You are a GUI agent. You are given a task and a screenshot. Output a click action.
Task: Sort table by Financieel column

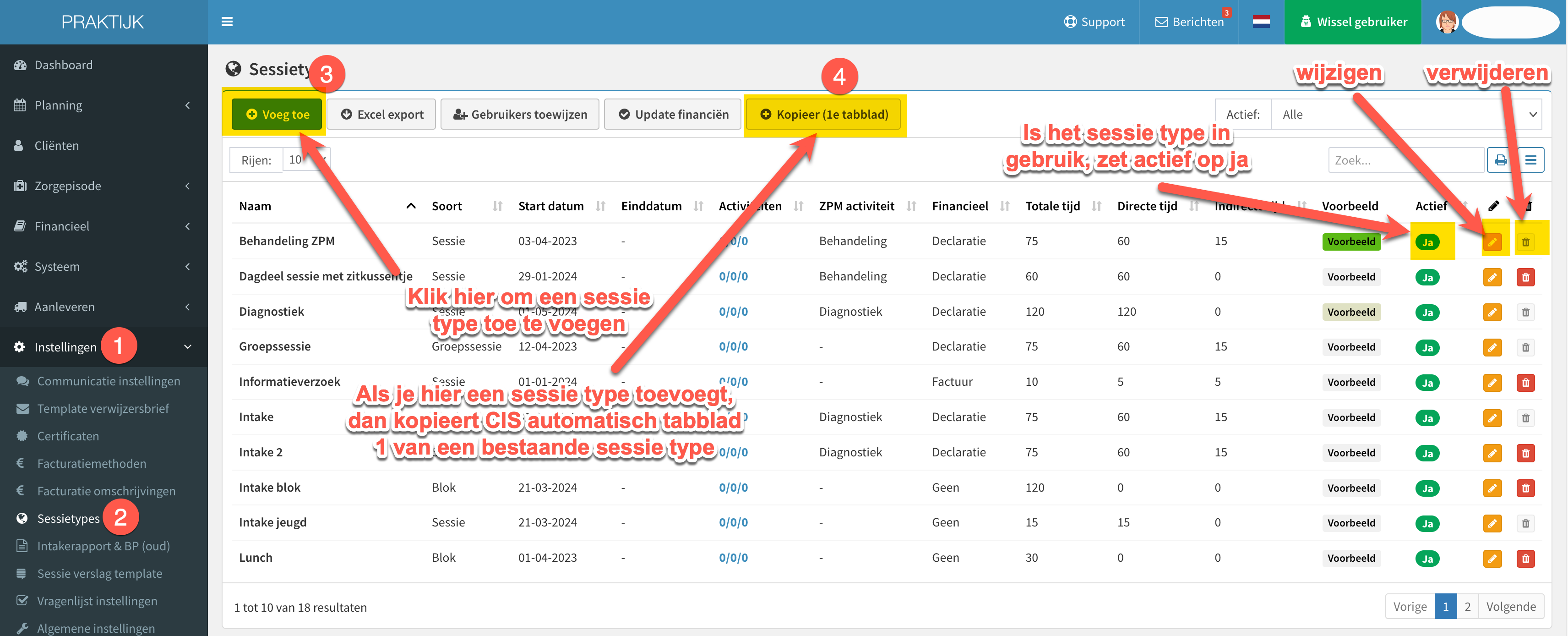pyautogui.click(x=970, y=206)
